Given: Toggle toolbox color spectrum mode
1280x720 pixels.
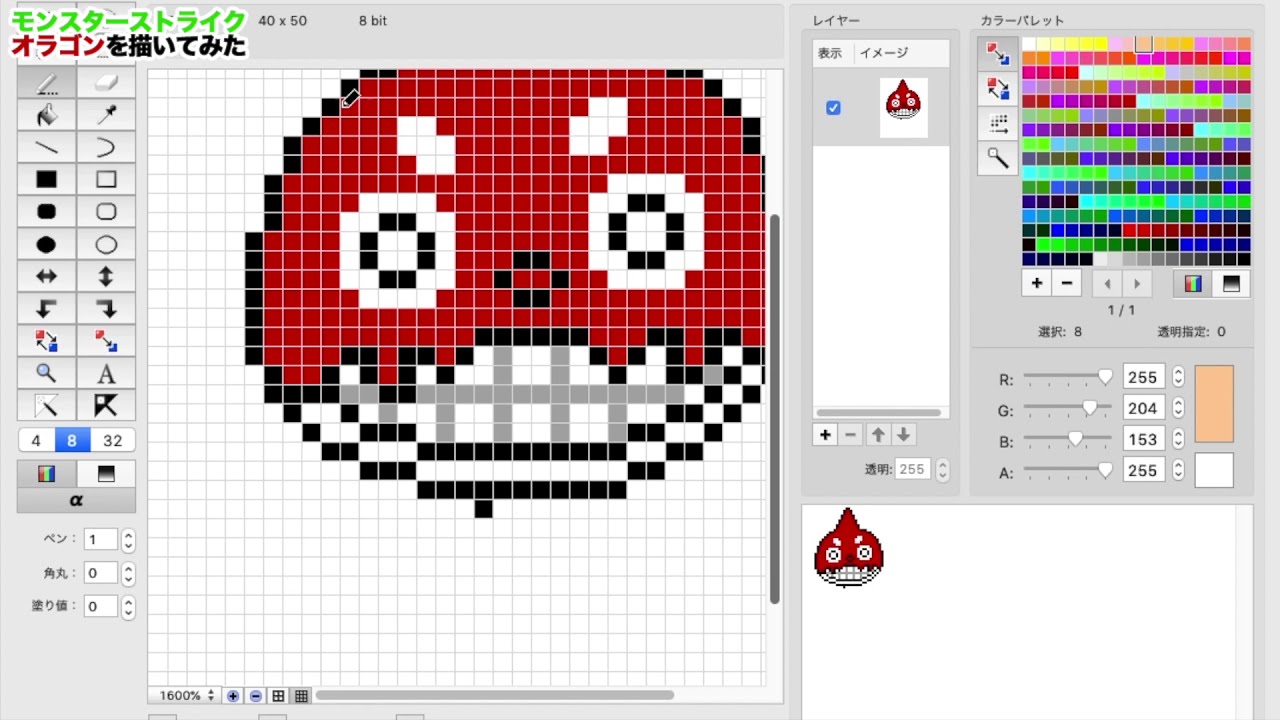Looking at the screenshot, I should pyautogui.click(x=46, y=474).
